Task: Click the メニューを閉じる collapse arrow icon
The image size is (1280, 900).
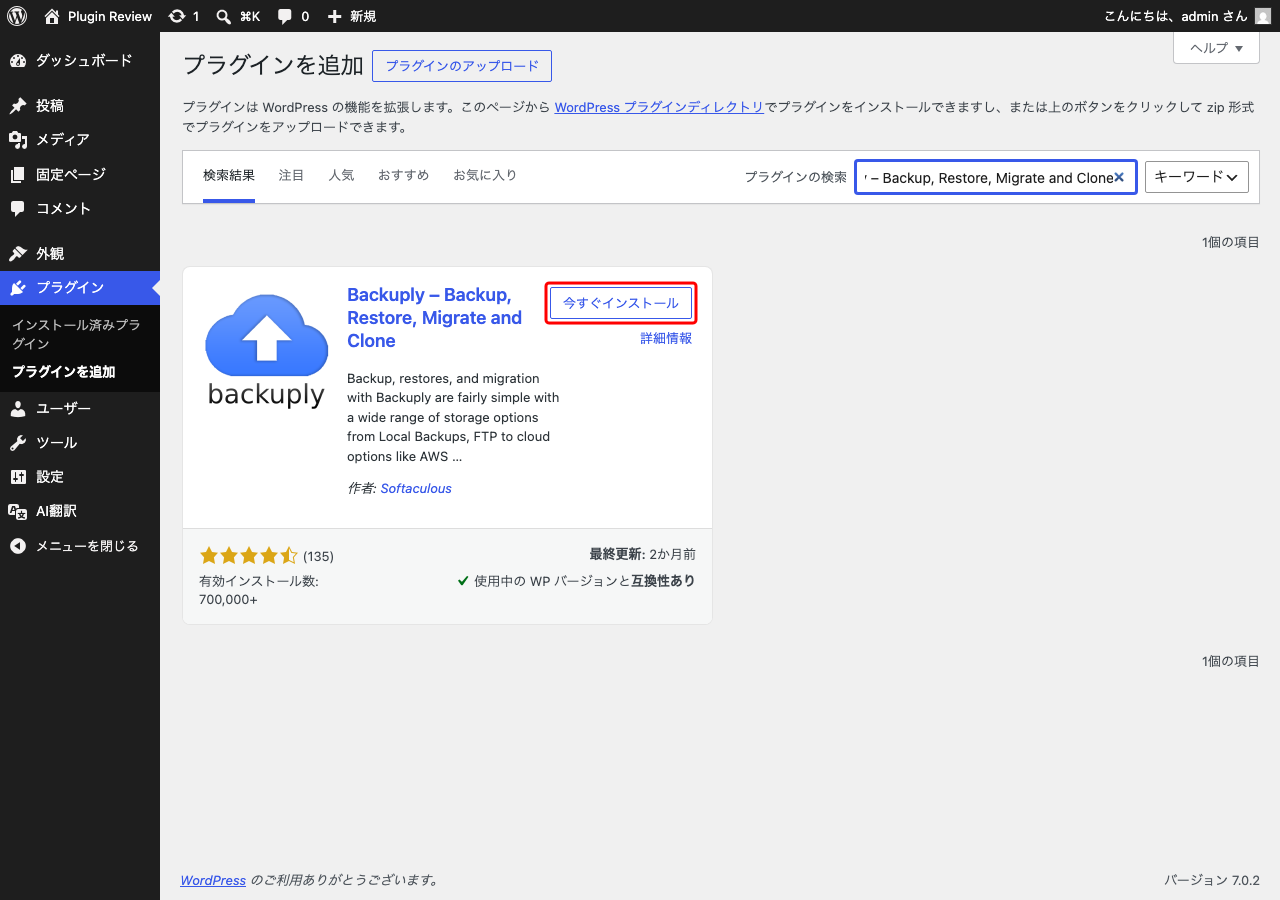Action: tap(18, 547)
